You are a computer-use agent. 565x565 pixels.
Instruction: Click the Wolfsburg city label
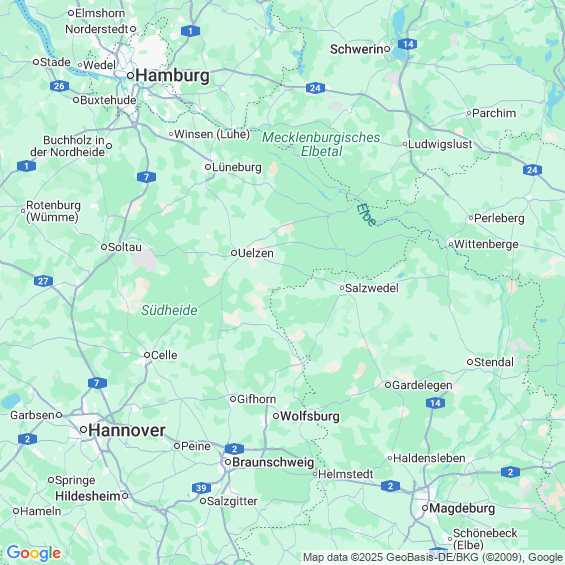(310, 416)
